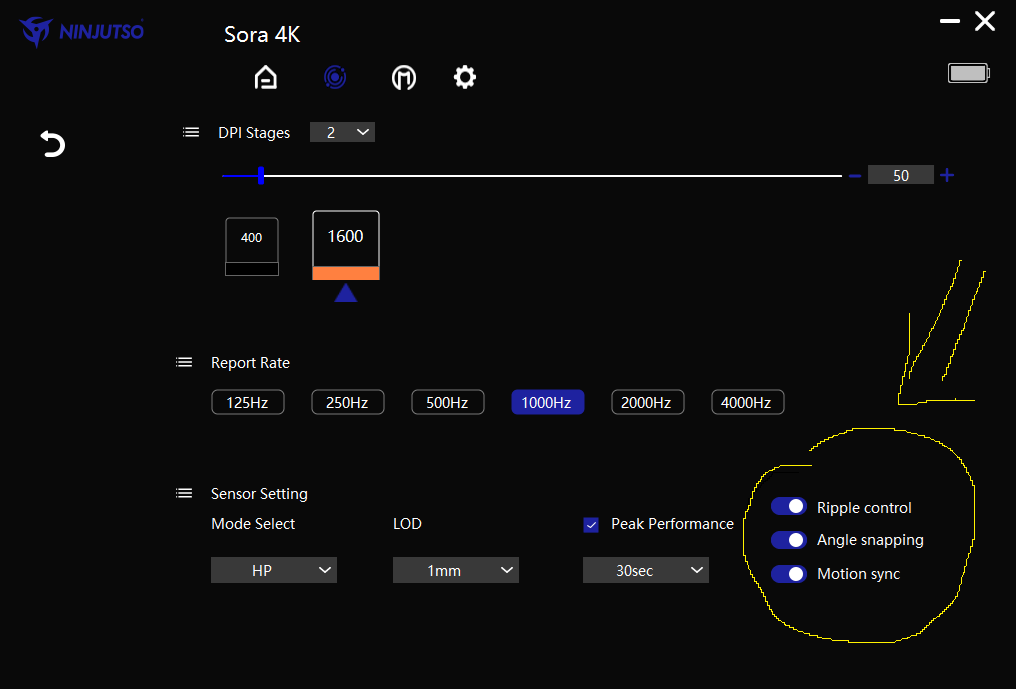This screenshot has width=1016, height=689.
Task: Close the Ninjutso window
Action: pyautogui.click(x=985, y=21)
